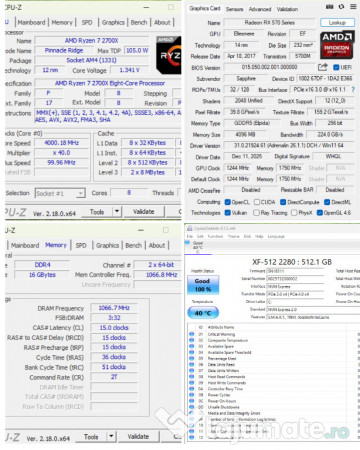This screenshot has height=450, width=360.
Task: Toggle the OpenCL checkbox
Action: [x=228, y=202]
